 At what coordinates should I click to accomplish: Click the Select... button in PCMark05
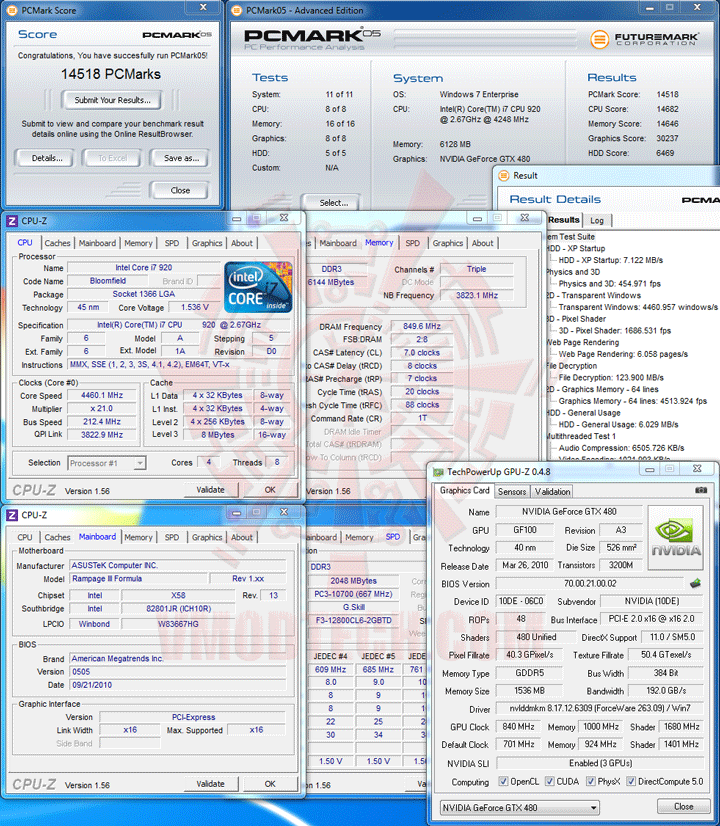pyautogui.click(x=333, y=203)
